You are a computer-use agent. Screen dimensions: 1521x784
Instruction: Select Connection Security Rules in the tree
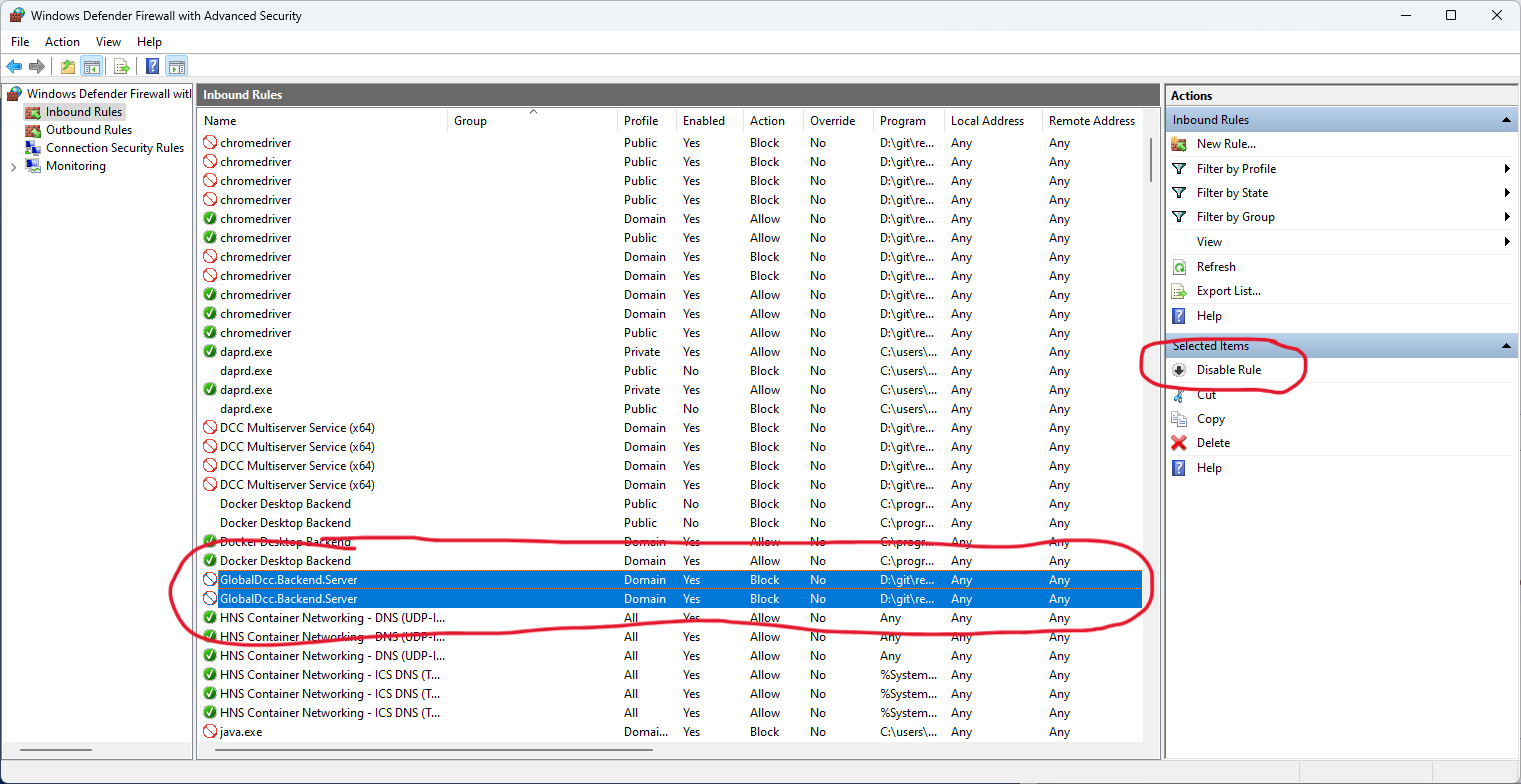[x=105, y=148]
